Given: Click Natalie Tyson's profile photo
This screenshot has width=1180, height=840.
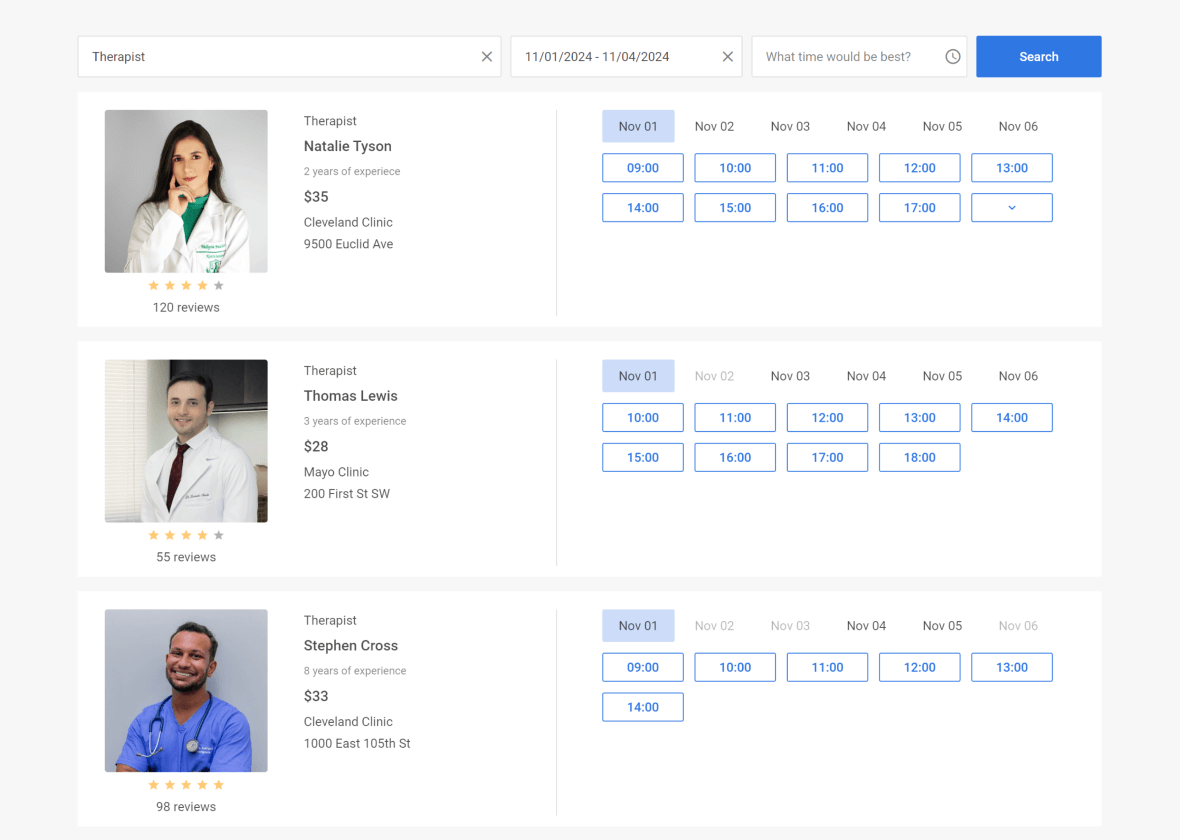Looking at the screenshot, I should 186,190.
